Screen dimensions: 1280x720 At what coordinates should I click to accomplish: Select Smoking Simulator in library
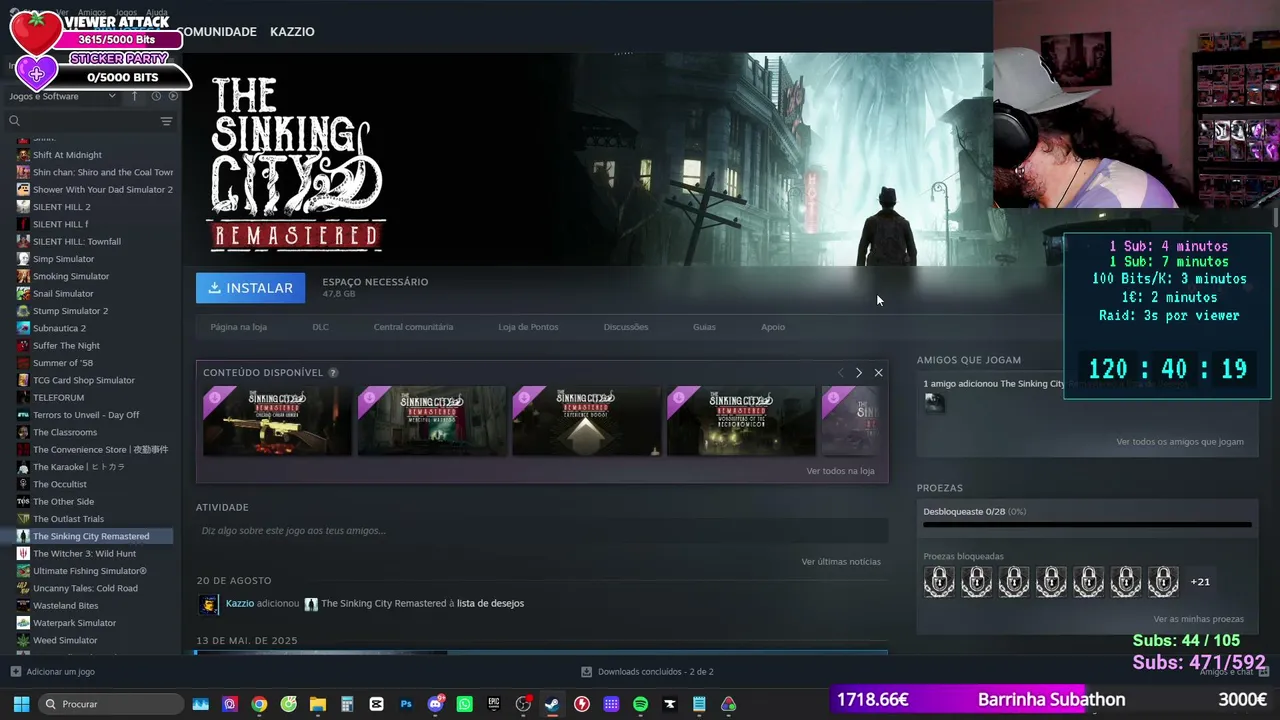tap(71, 276)
